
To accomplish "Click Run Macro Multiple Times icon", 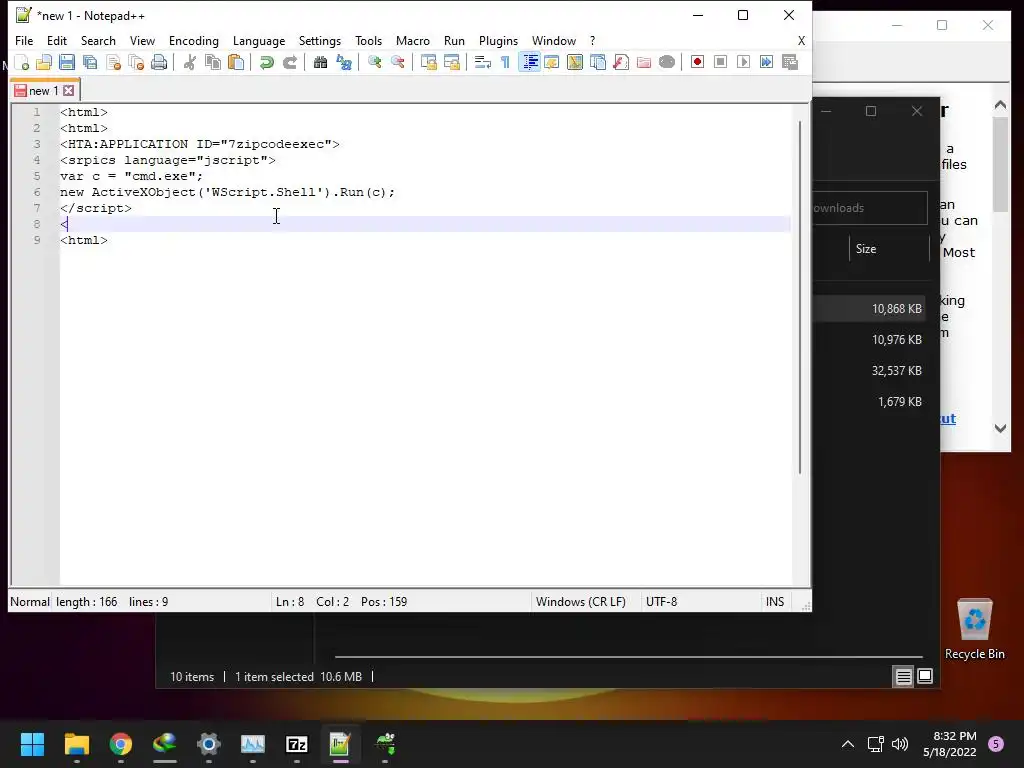I will tap(766, 62).
